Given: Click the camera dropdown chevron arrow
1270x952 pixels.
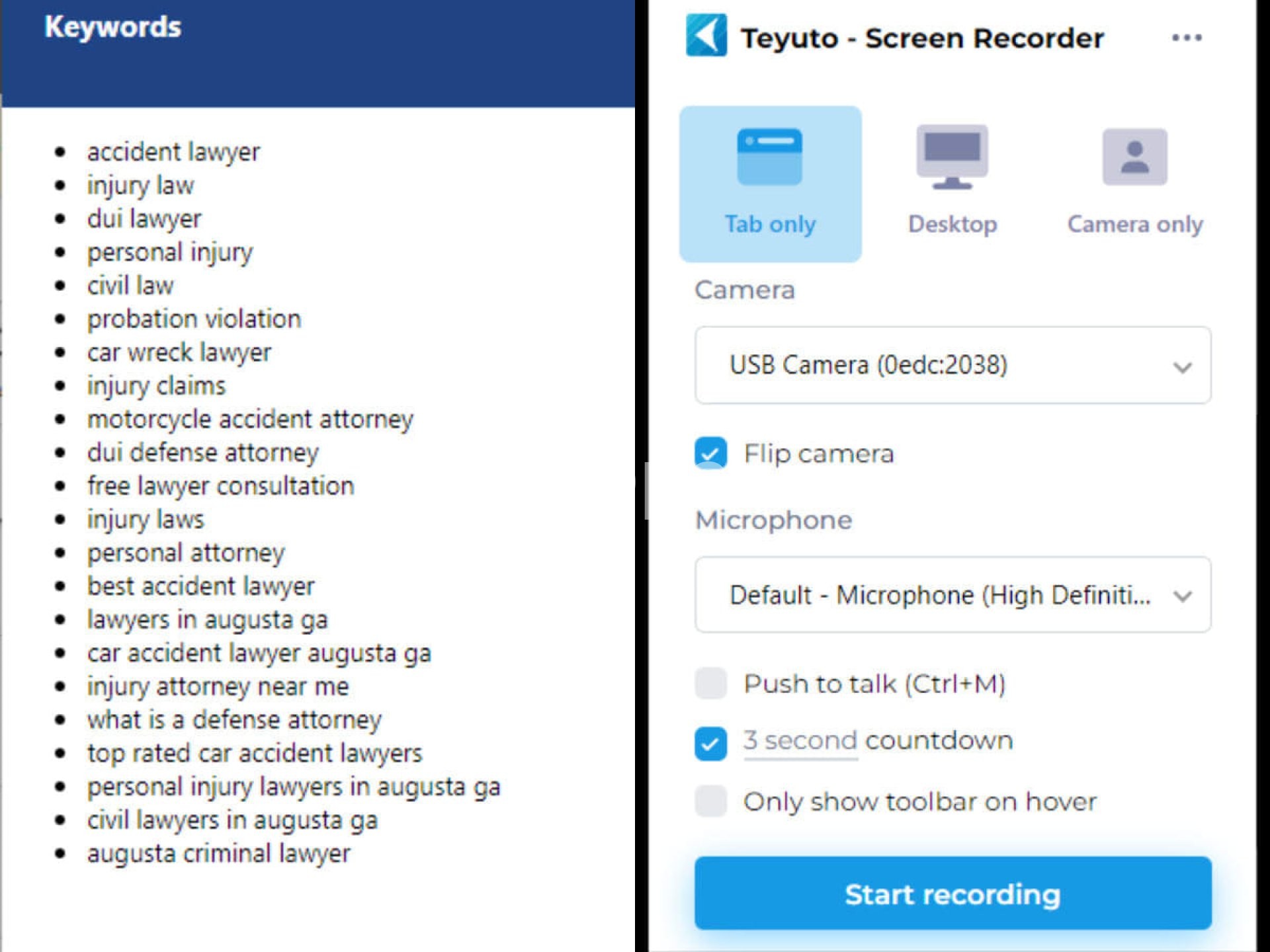Looking at the screenshot, I should pos(1182,367).
